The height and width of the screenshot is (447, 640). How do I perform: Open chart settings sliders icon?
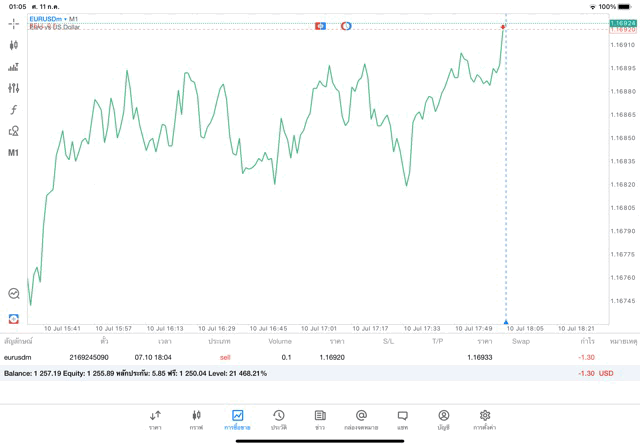[13, 88]
